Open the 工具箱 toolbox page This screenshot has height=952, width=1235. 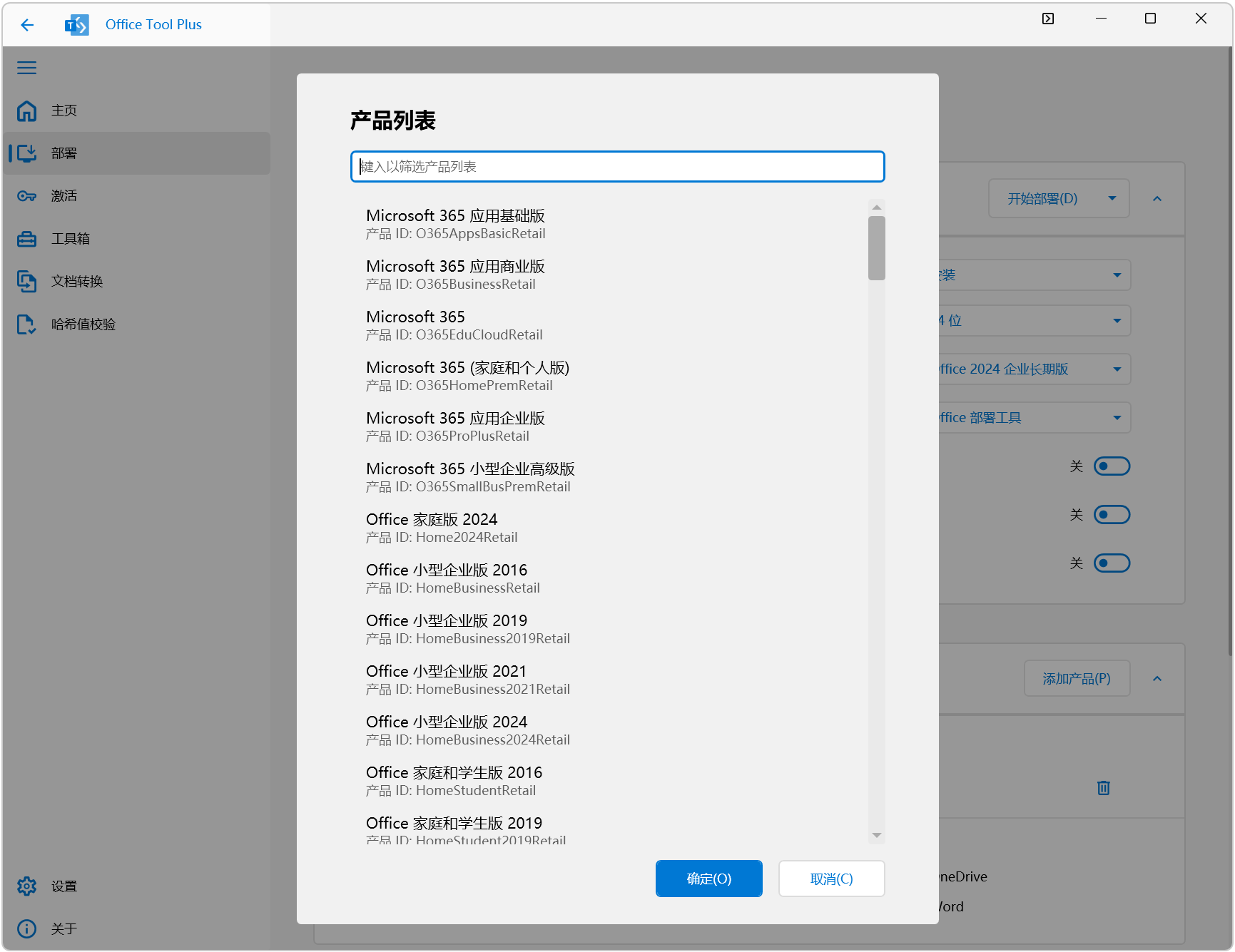pos(136,239)
